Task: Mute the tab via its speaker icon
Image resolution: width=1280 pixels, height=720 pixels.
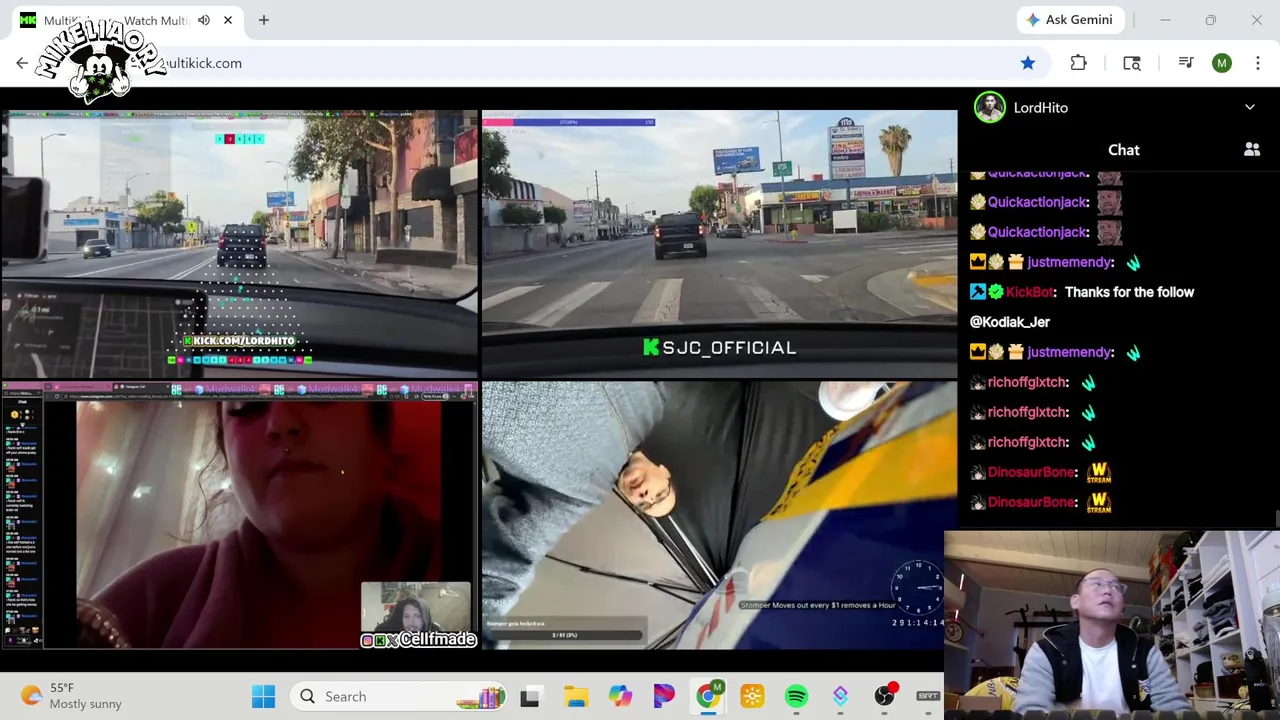Action: (x=204, y=20)
